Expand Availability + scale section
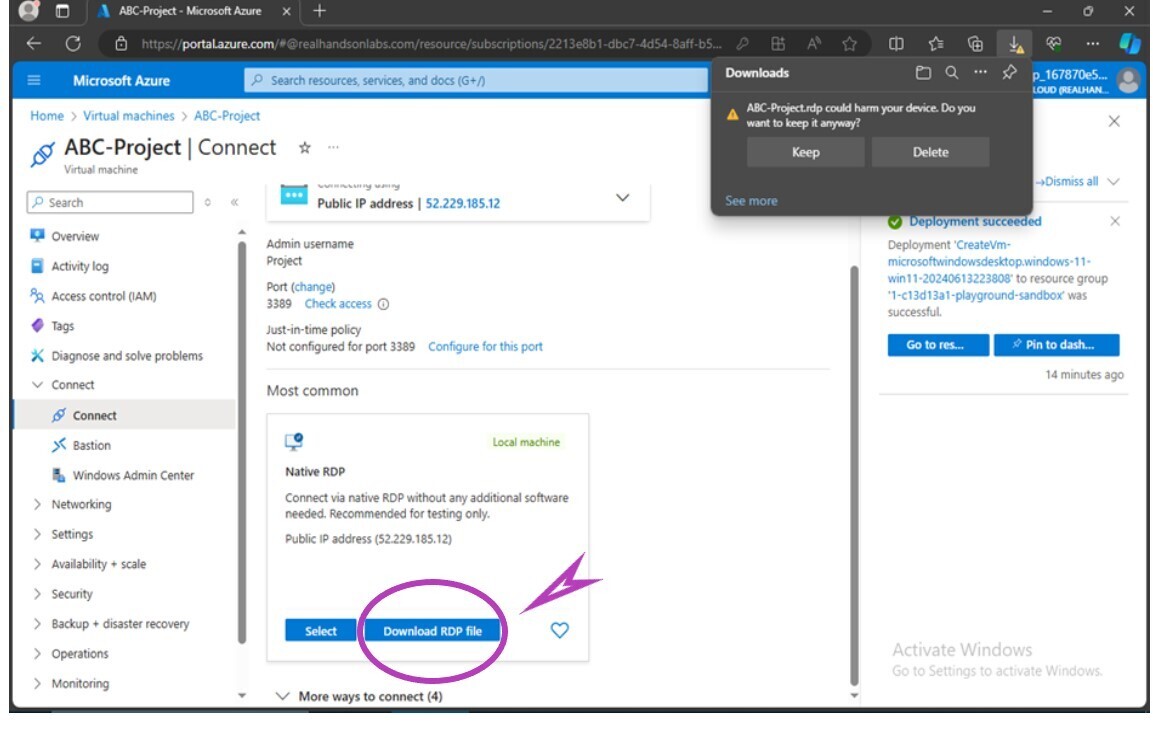The height and width of the screenshot is (732, 1153). (37, 564)
